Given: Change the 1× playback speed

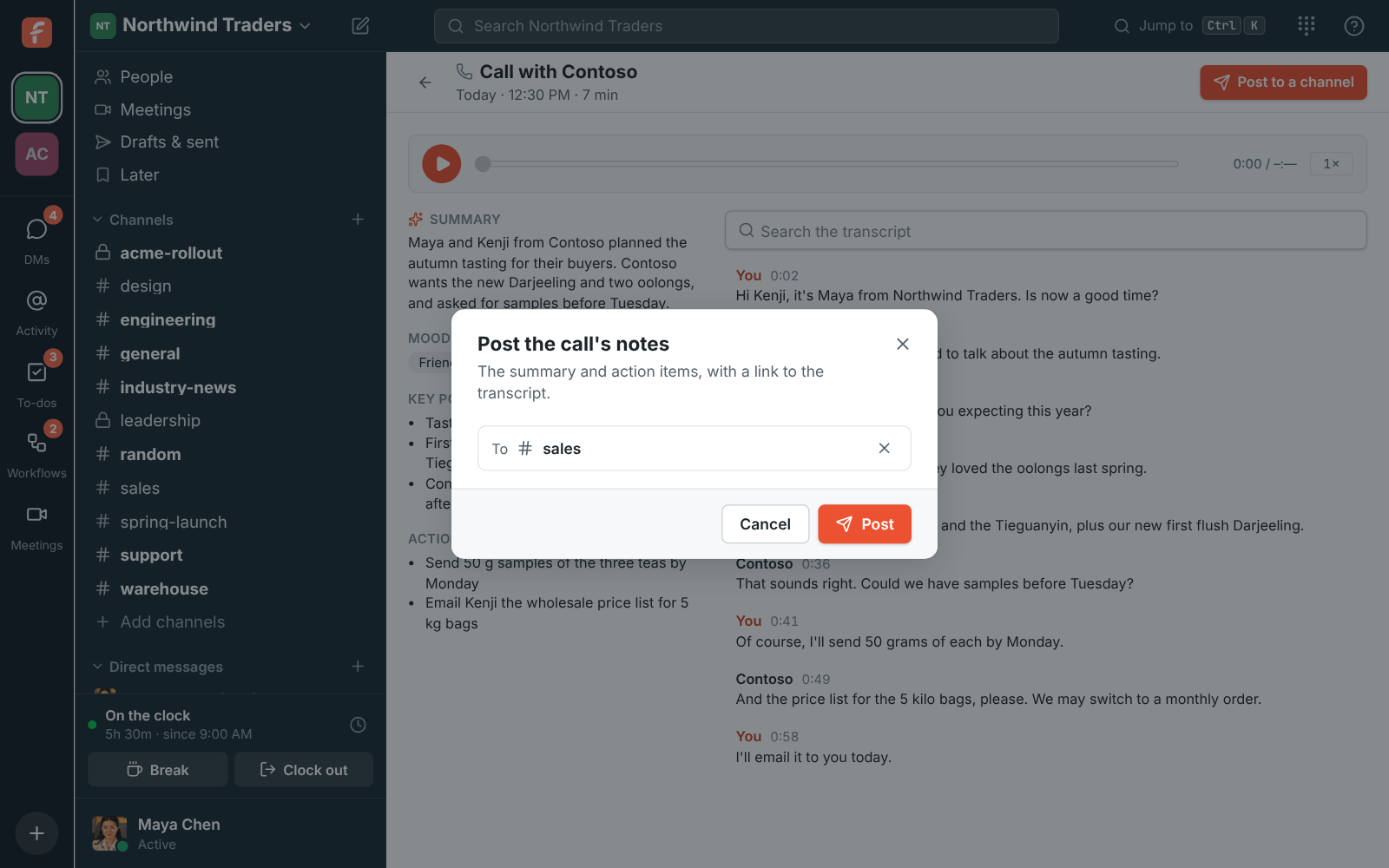Looking at the screenshot, I should click(1331, 164).
